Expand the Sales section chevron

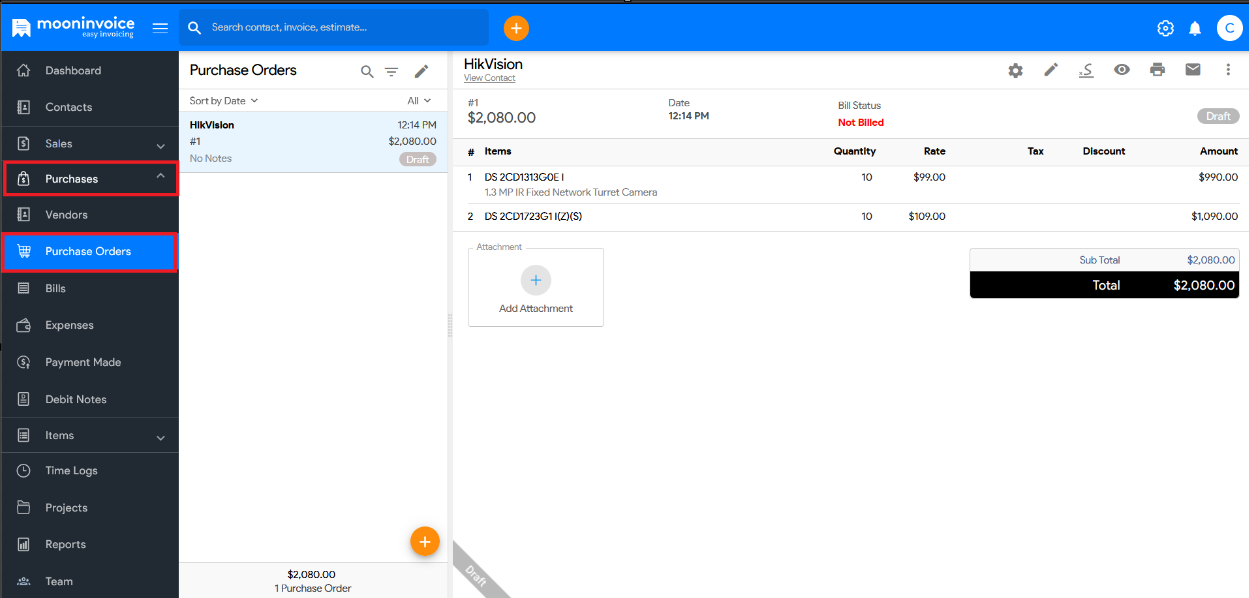(161, 145)
